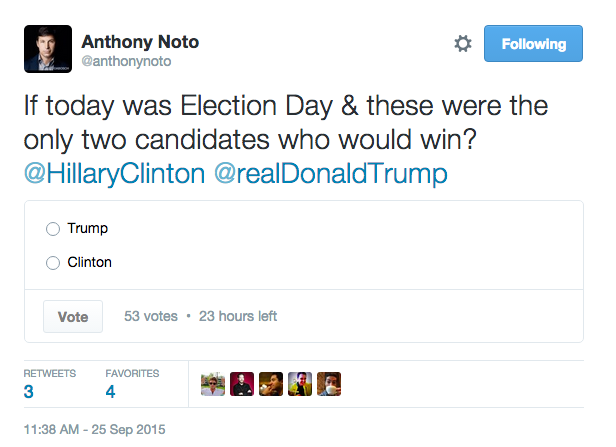The image size is (616, 447).
Task: Click the Anthony Noto display name
Action: [x=139, y=42]
